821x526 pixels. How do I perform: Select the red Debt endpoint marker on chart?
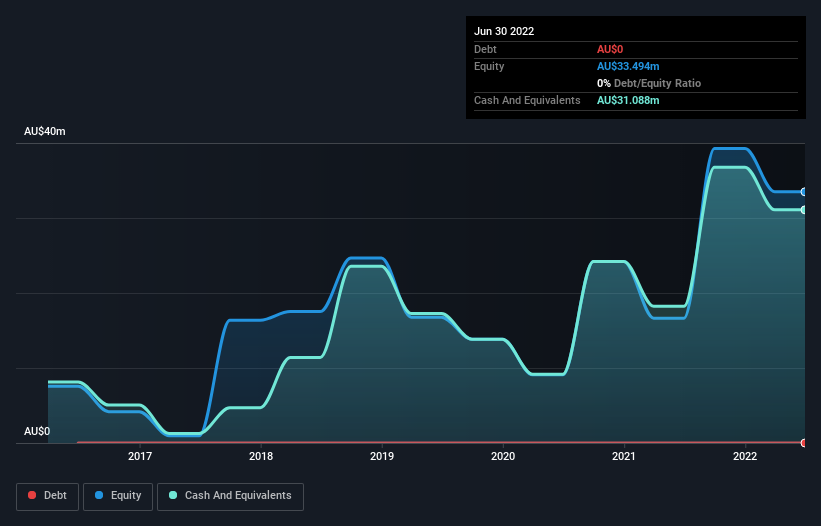(804, 443)
